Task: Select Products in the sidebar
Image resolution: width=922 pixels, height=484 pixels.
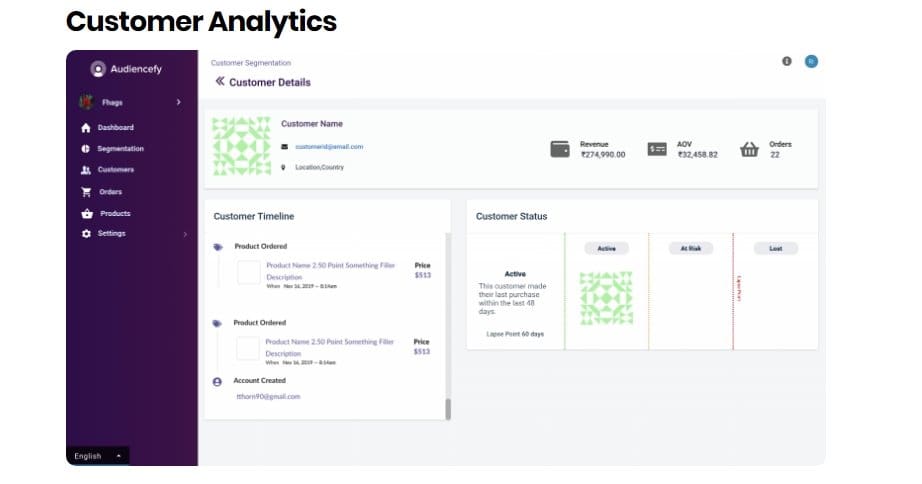Action: point(115,213)
